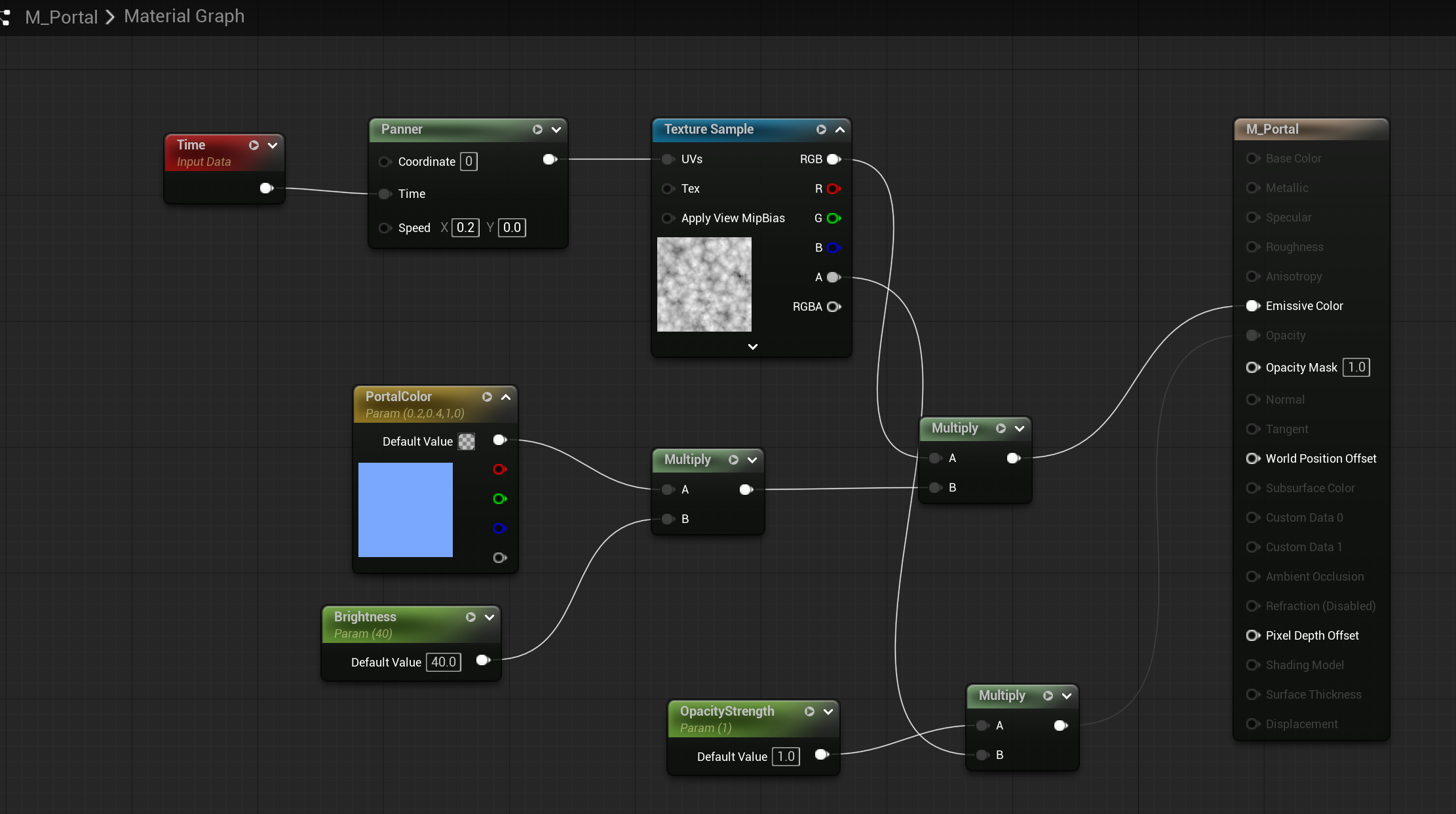Click the Texture Sample RGB output pin
1456x814 pixels.
tap(833, 159)
